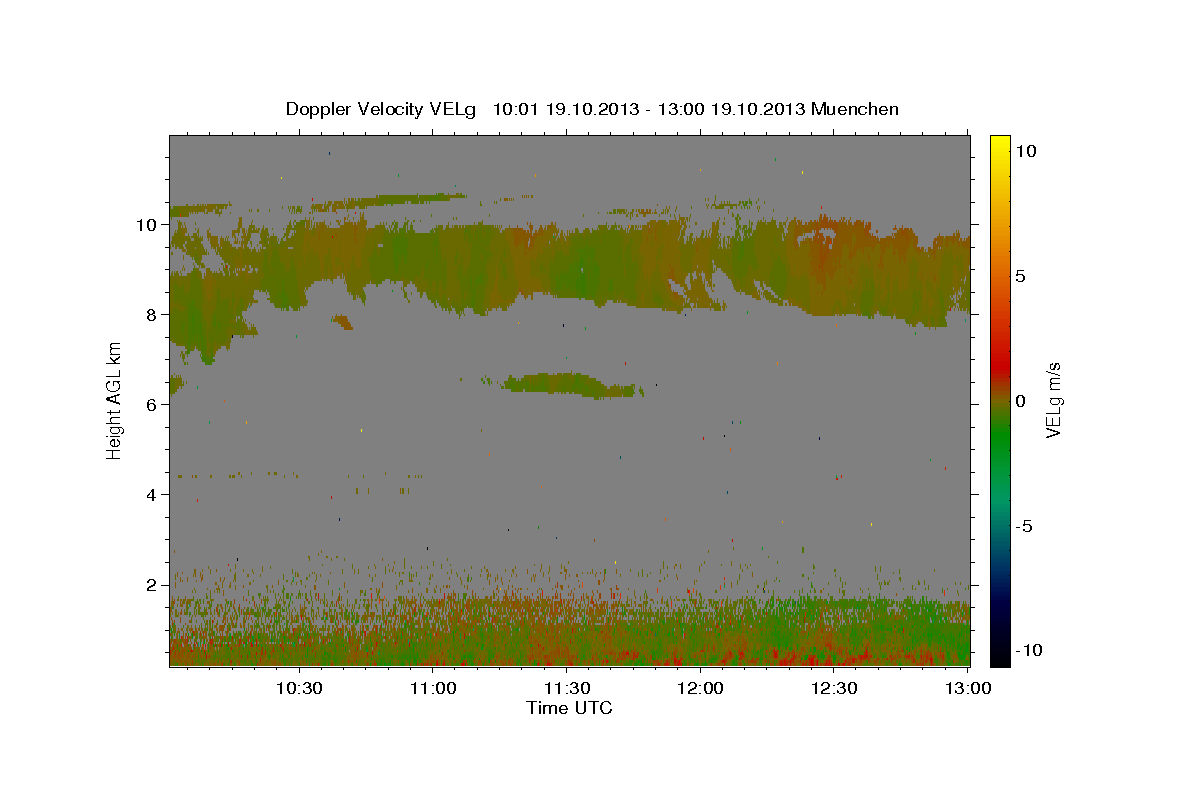Screen dimensions: 1200x800
Task: Select the 13:00 time tick label
Action: click(967, 688)
